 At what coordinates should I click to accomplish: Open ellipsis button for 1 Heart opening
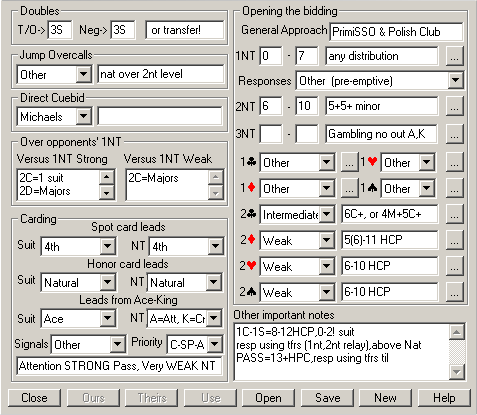tap(454, 163)
